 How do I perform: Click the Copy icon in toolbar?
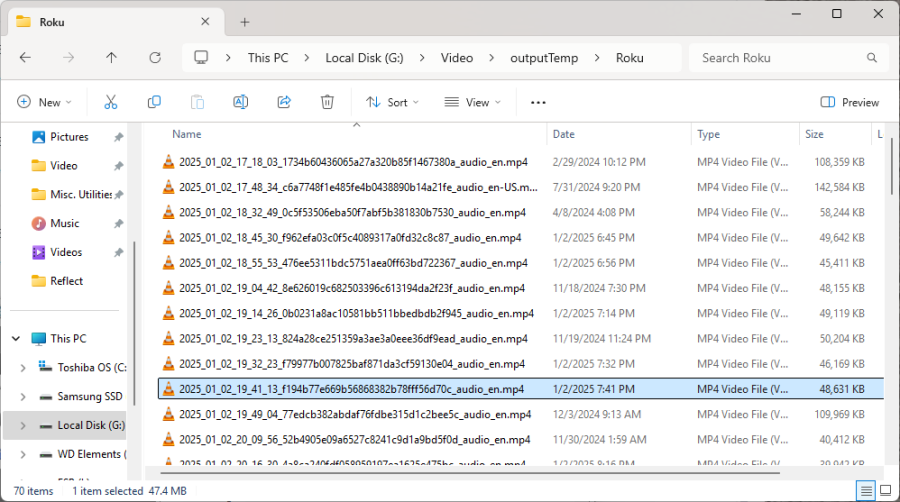click(x=154, y=102)
